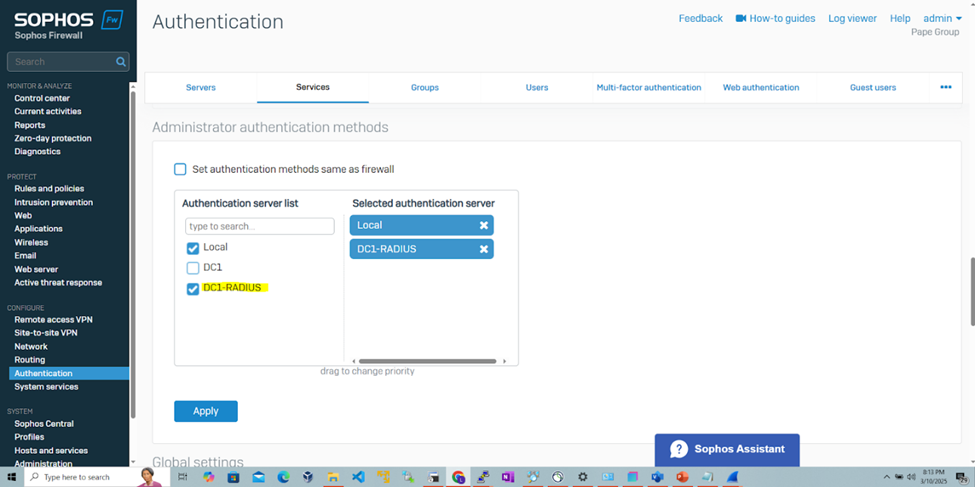
Task: Uncheck Local in authentication server list
Action: (x=193, y=249)
